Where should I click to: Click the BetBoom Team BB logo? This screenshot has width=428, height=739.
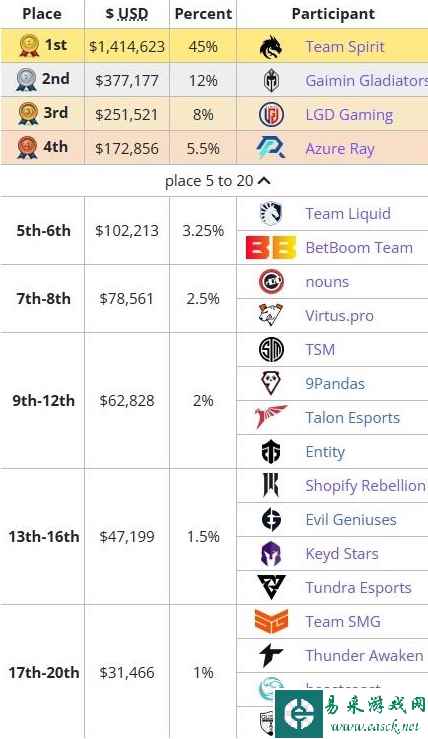[271, 247]
